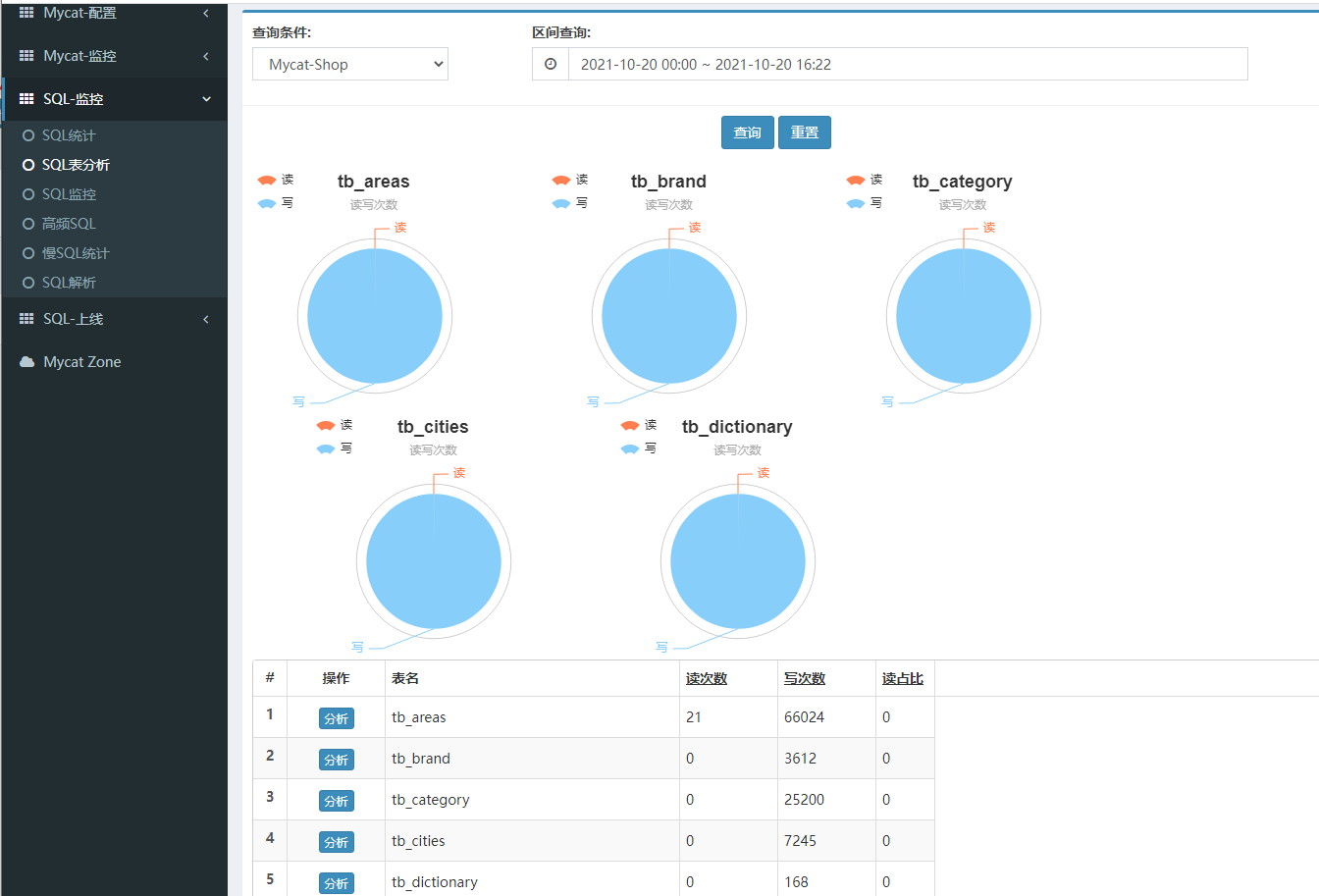Go to Mycat Zone in sidebar
The height and width of the screenshot is (896, 1319).
pyautogui.click(x=115, y=362)
